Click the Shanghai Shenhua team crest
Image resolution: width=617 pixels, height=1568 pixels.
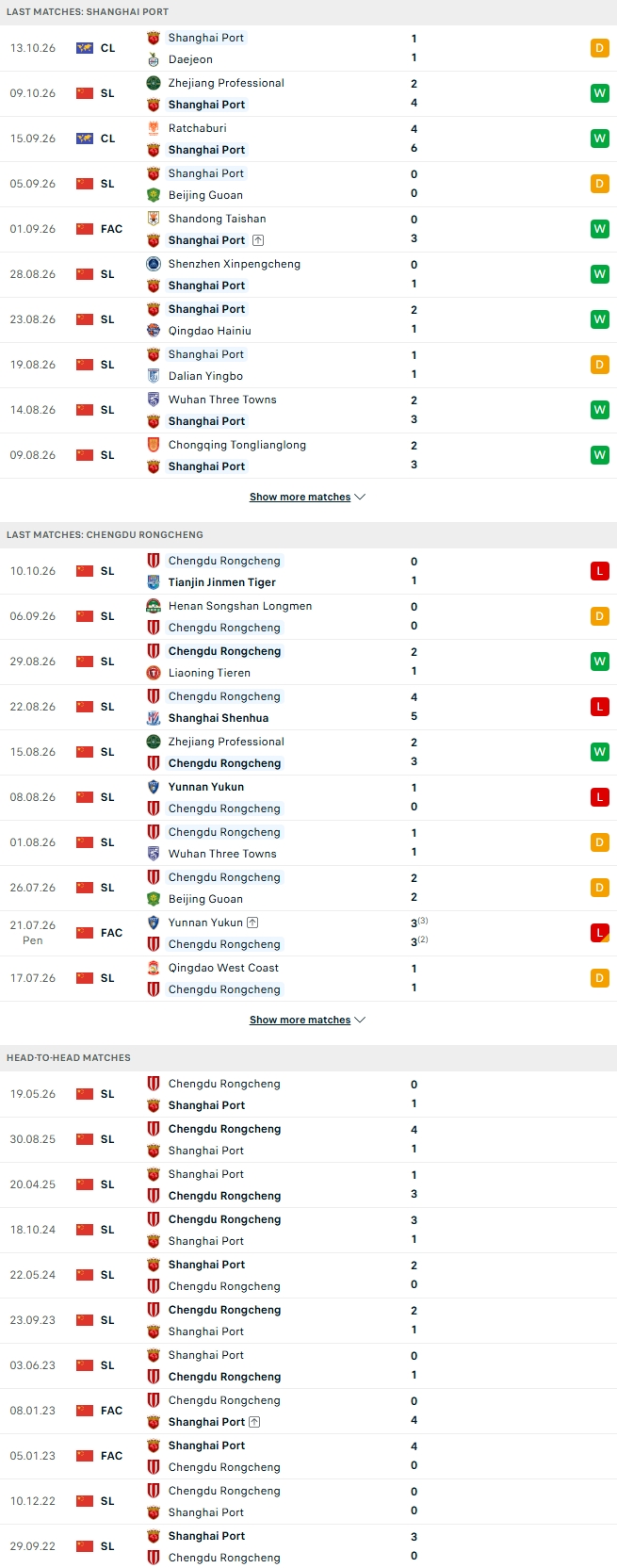click(154, 718)
